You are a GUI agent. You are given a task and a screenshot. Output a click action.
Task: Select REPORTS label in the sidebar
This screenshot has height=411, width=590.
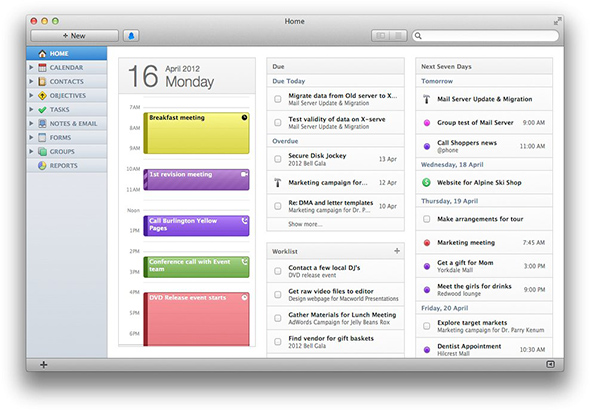[64, 166]
